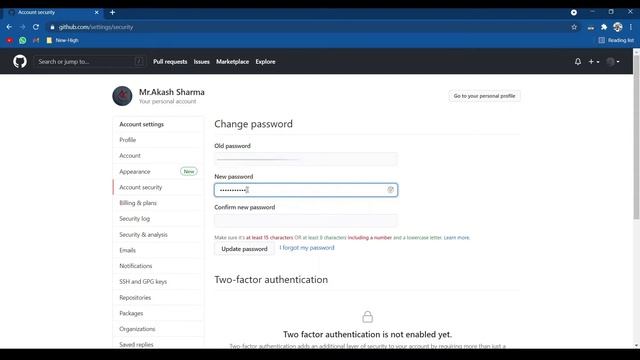Screen dimensions: 640x360
Task: Open SSH and GPG keys in sidebar
Action: pos(158,282)
